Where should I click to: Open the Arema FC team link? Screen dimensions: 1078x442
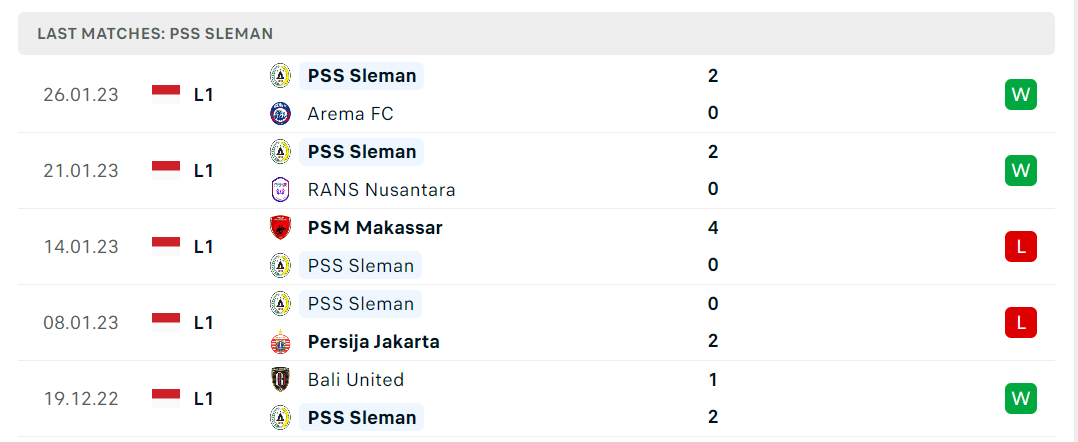[351, 113]
